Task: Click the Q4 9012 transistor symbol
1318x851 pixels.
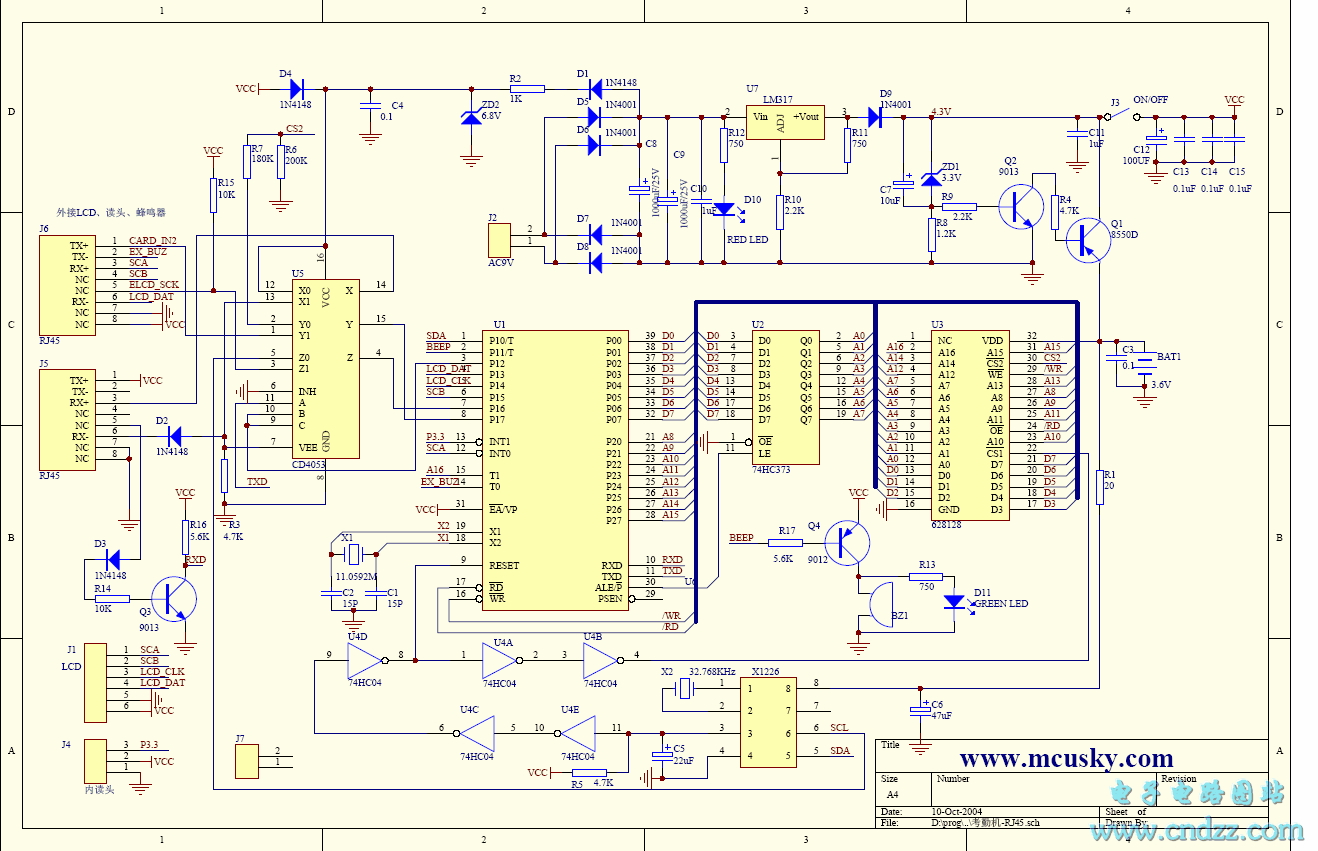Action: click(850, 542)
